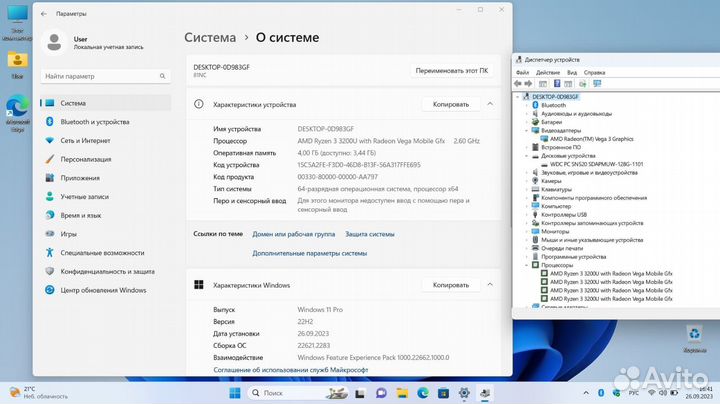Open Windows Start button on taskbar
The image size is (720, 404).
pos(235,393)
